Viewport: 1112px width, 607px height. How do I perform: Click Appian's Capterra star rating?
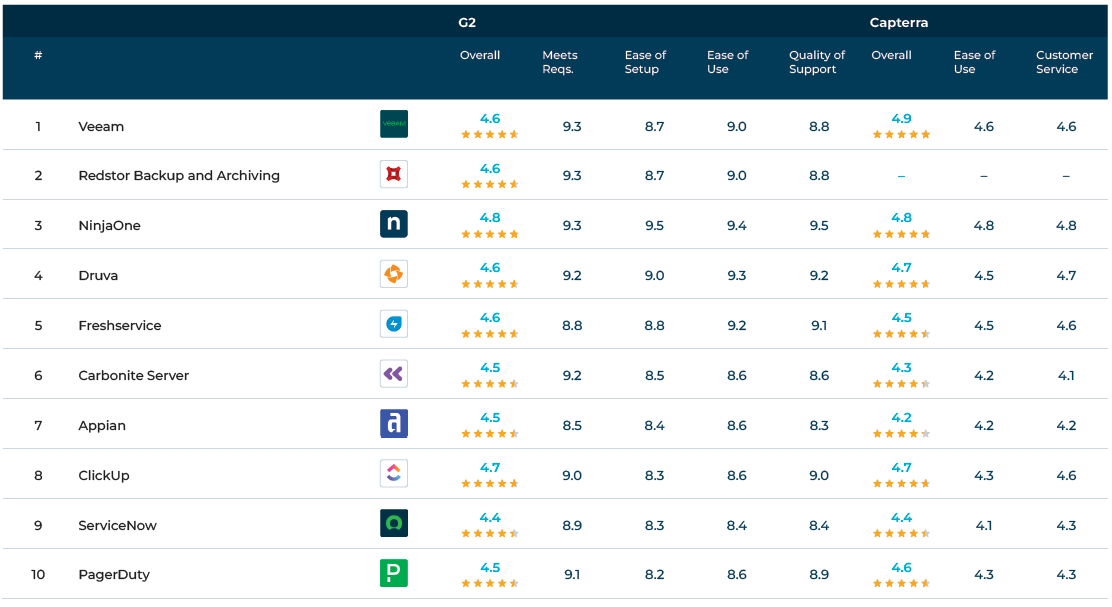901,433
